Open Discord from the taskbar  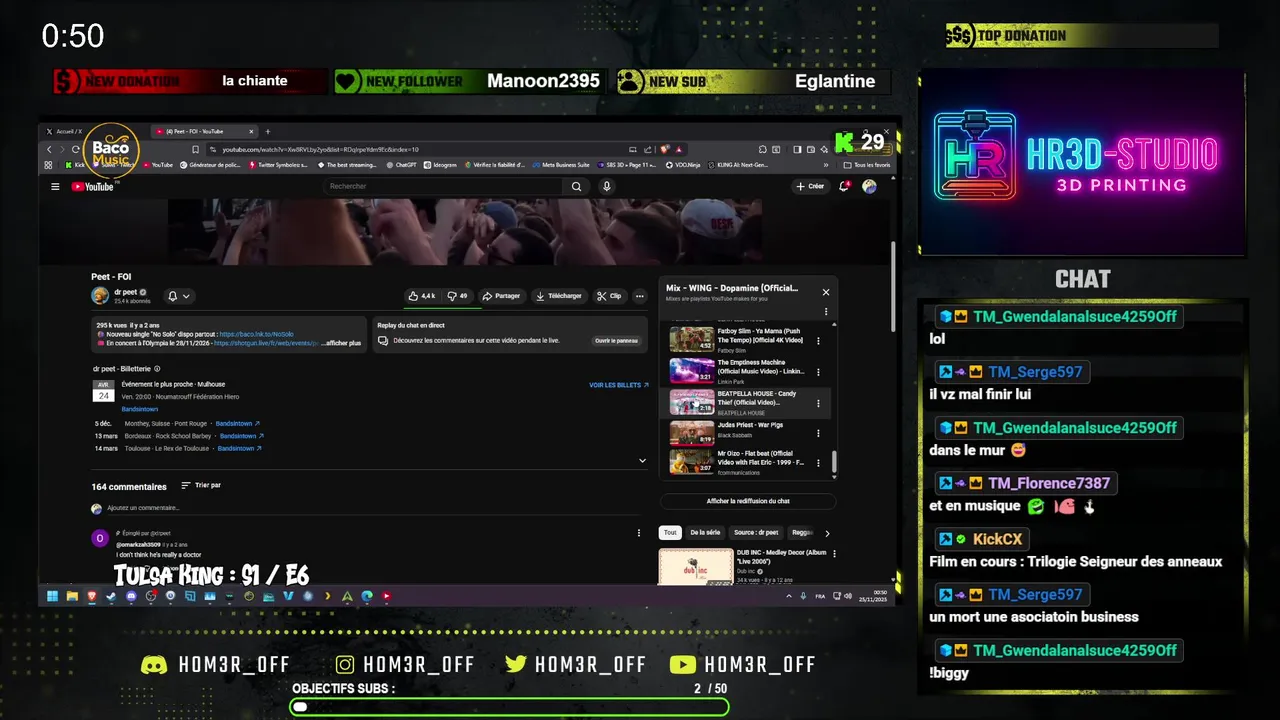(131, 596)
